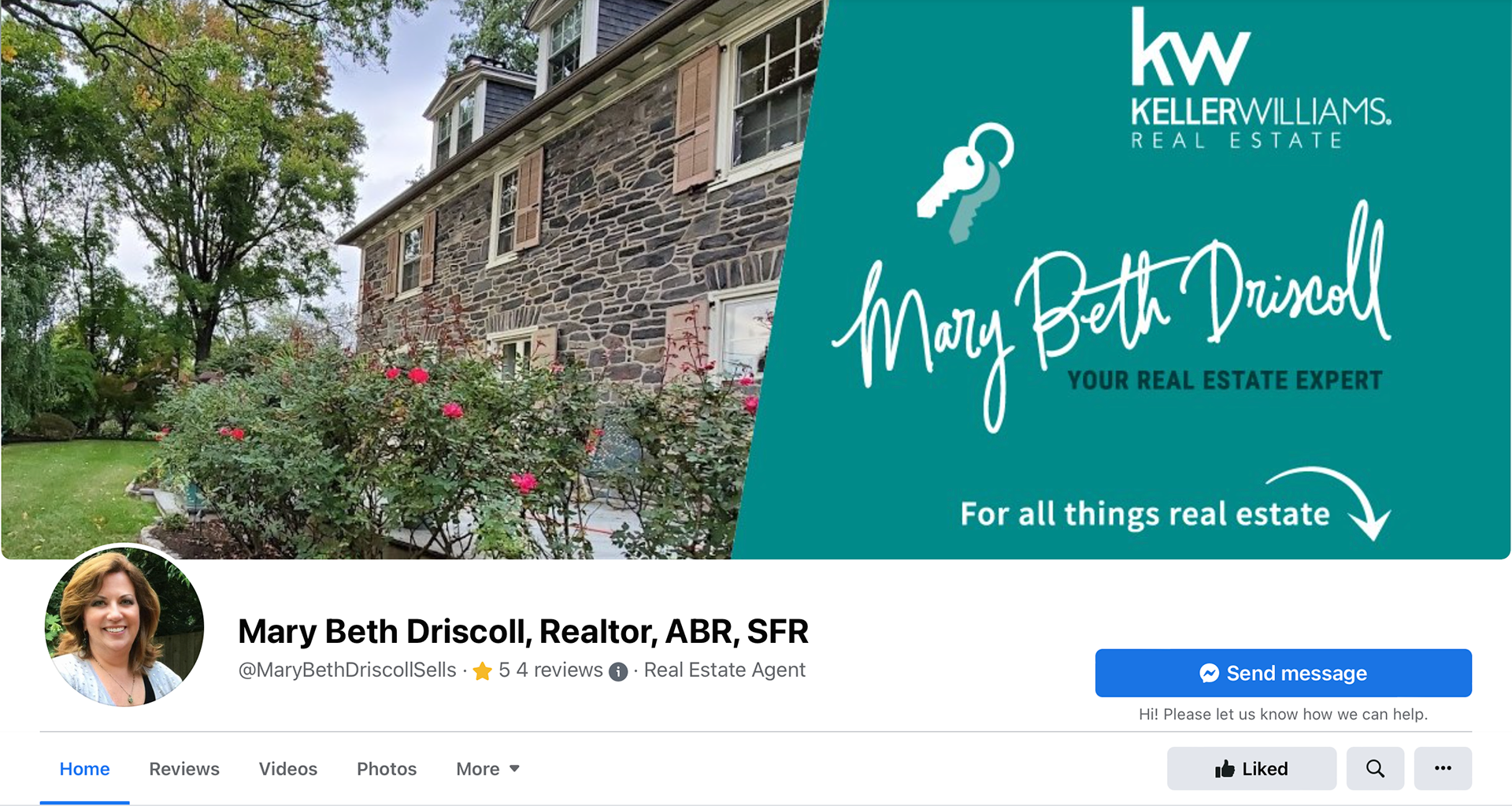Image resolution: width=1512 pixels, height=806 pixels.
Task: Click the More dropdown arrow caret
Action: pyautogui.click(x=514, y=768)
